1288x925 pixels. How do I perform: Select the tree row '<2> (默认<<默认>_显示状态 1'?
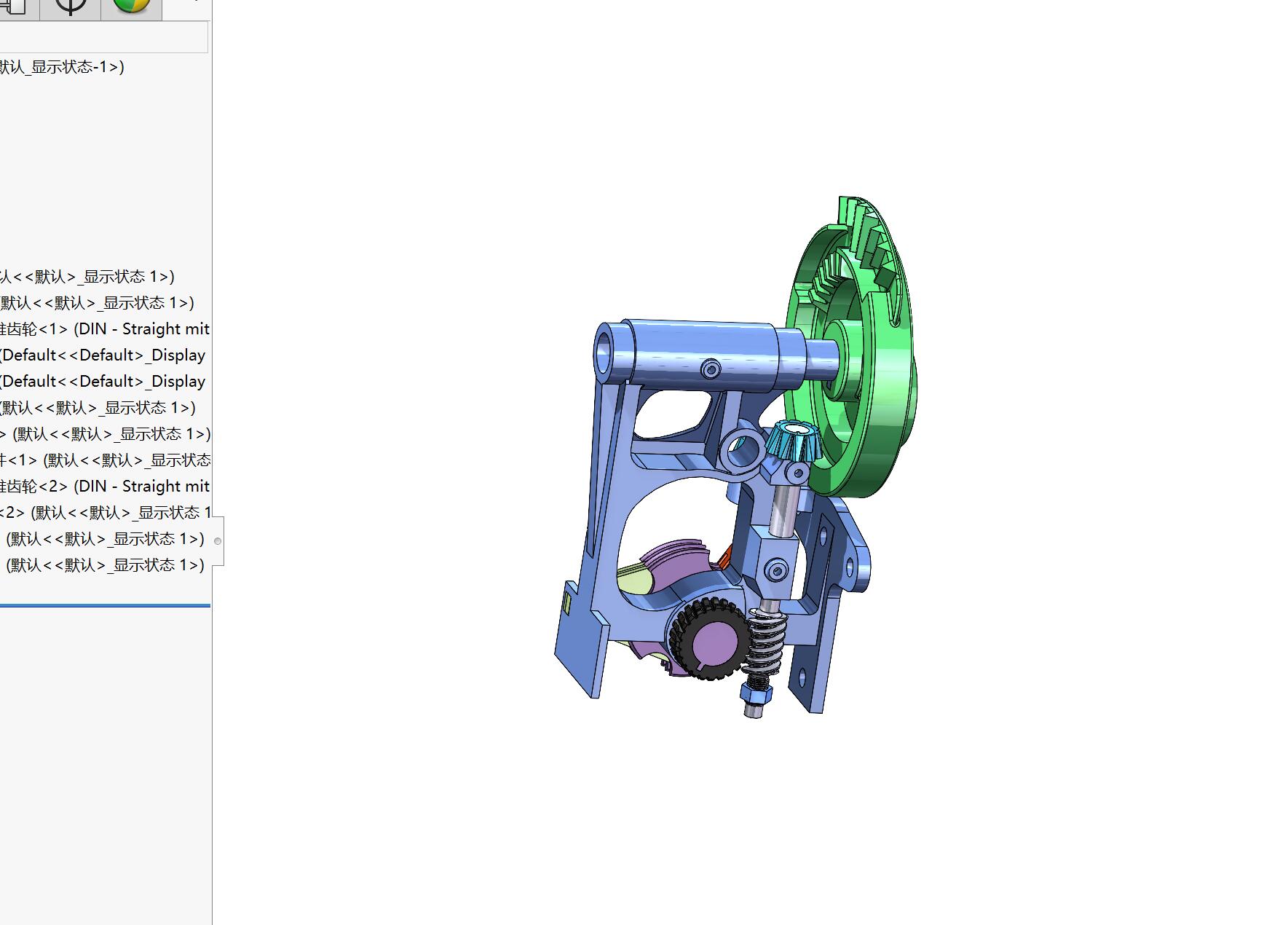coord(105,513)
